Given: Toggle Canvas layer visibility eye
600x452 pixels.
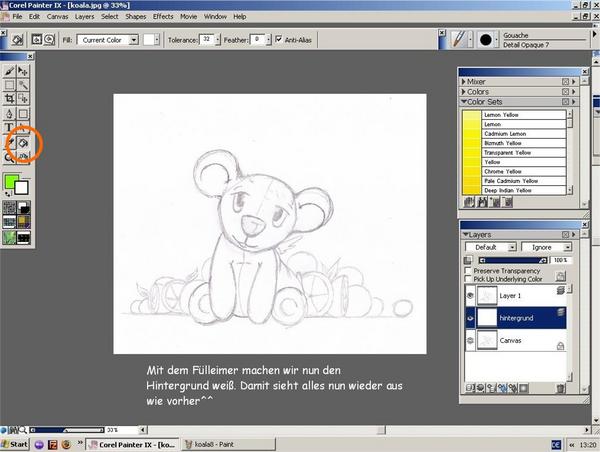Looking at the screenshot, I should click(470, 340).
